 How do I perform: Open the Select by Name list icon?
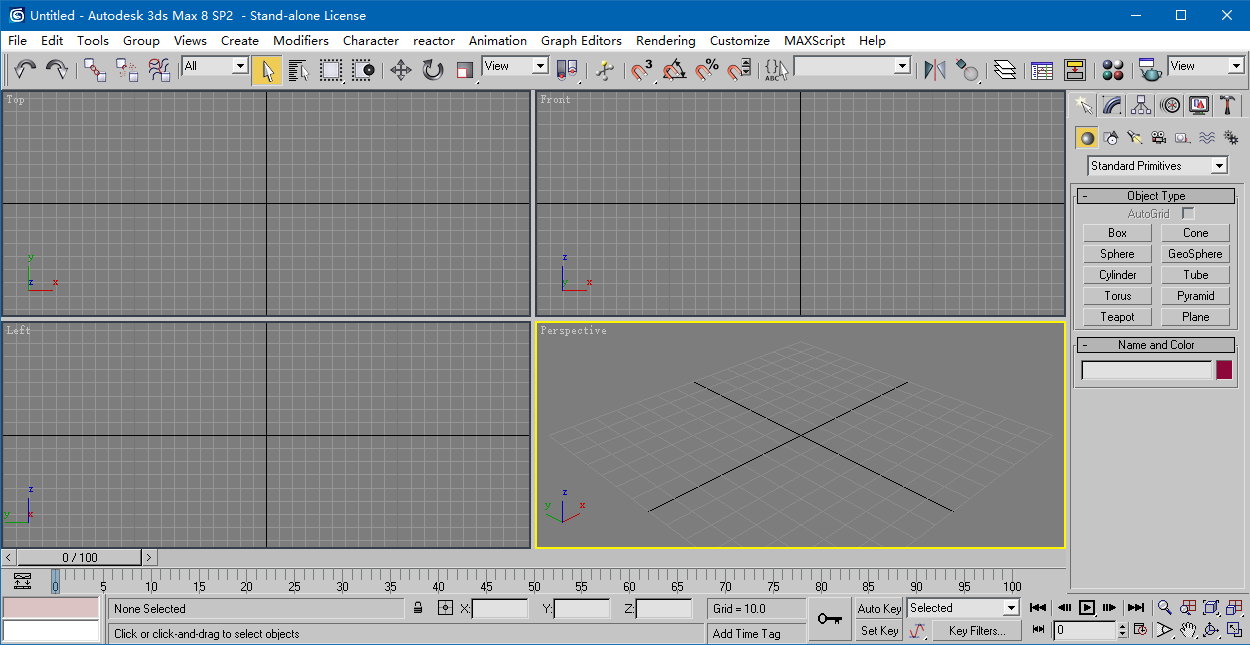coord(299,70)
